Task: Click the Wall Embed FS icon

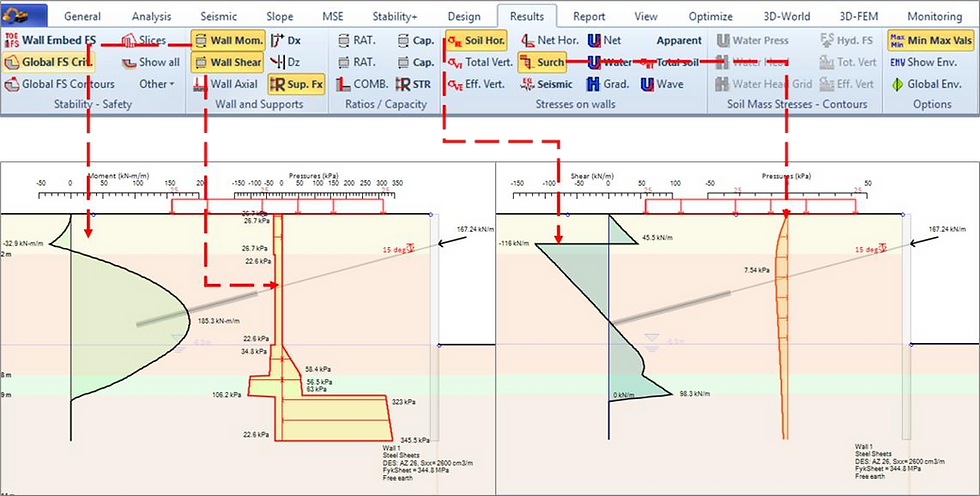Action: (x=12, y=41)
